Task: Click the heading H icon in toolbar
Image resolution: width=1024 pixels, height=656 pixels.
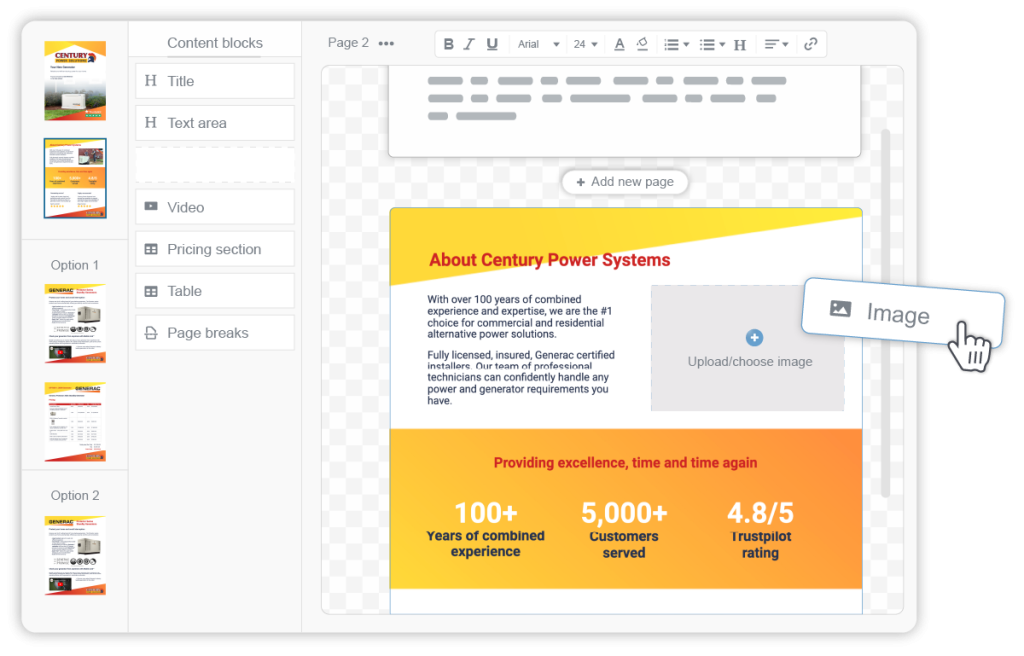Action: (740, 44)
